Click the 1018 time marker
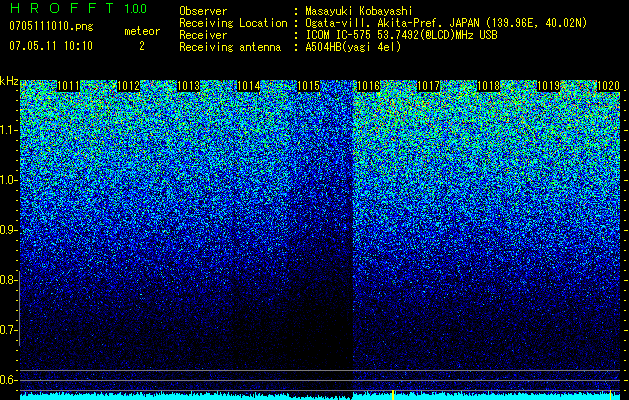Viewport: 629px width, 400px height. point(489,86)
